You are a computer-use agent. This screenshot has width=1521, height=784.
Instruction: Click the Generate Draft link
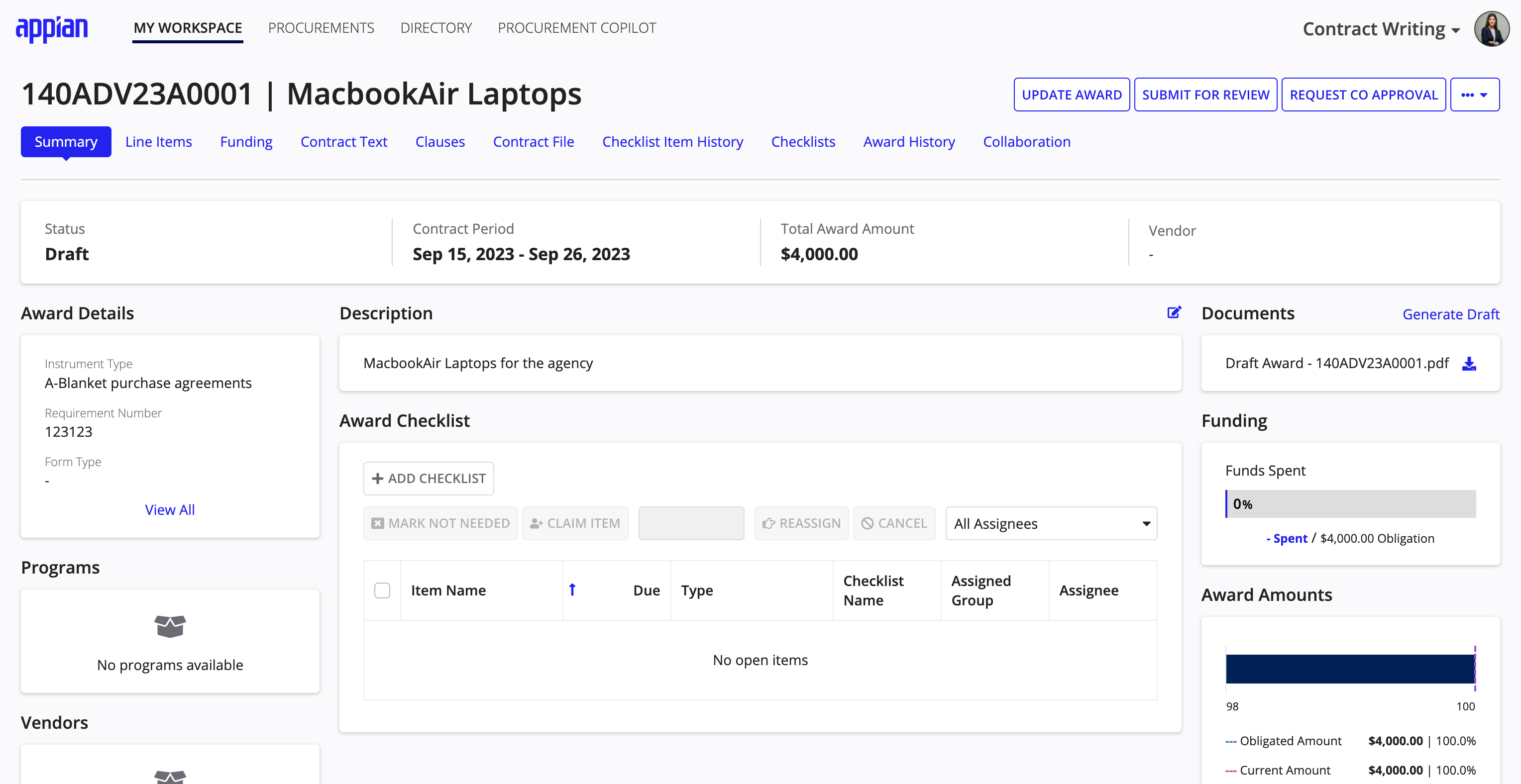(x=1451, y=314)
